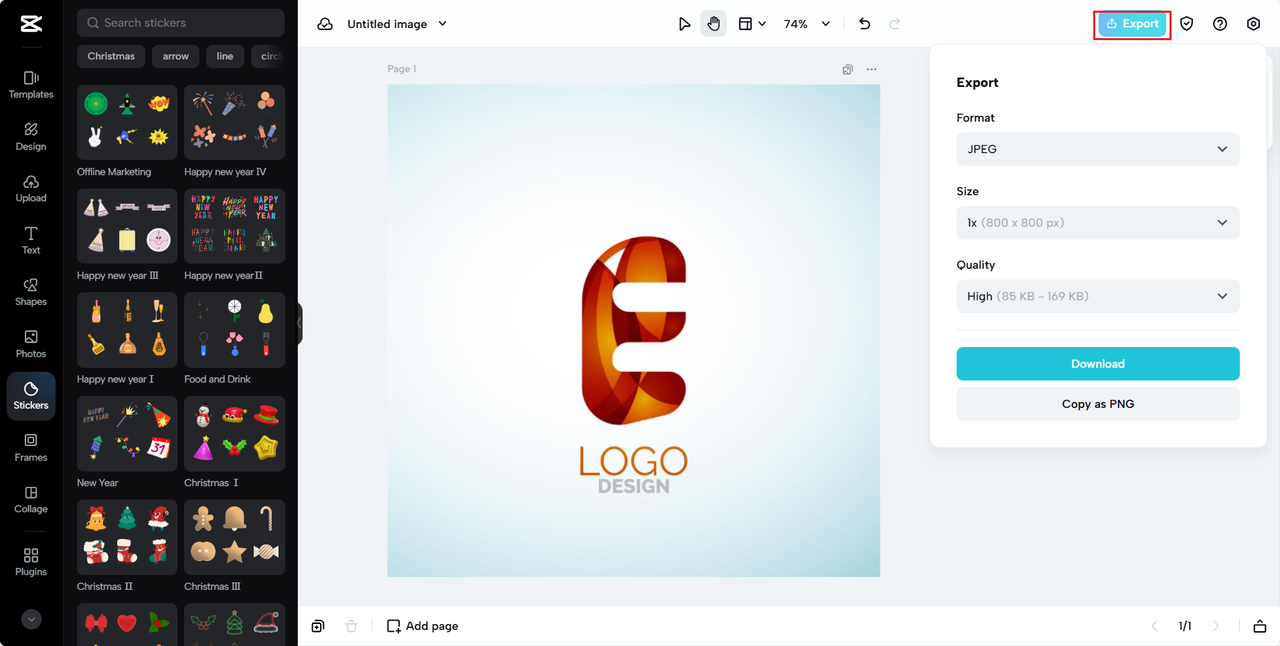The width and height of the screenshot is (1280, 646).
Task: Click the delete page trash icon
Action: pos(351,626)
